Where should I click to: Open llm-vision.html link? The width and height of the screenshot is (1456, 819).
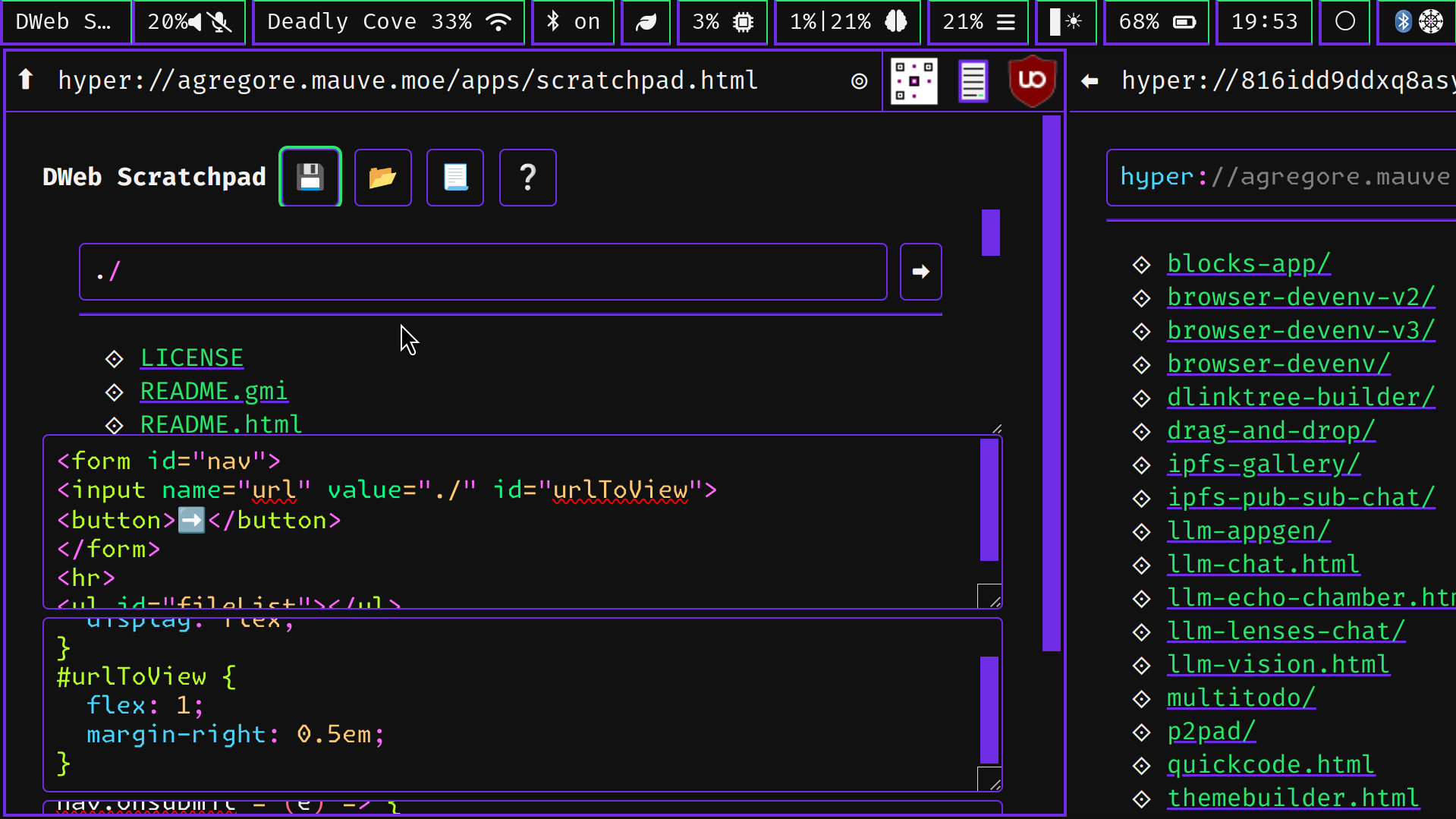point(1278,664)
